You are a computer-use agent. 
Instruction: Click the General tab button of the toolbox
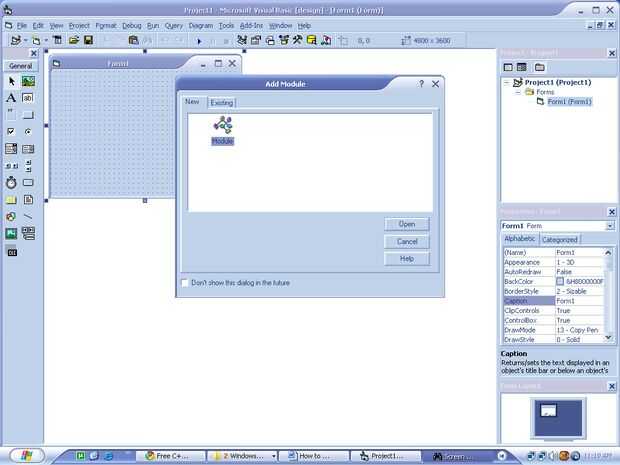(21, 66)
